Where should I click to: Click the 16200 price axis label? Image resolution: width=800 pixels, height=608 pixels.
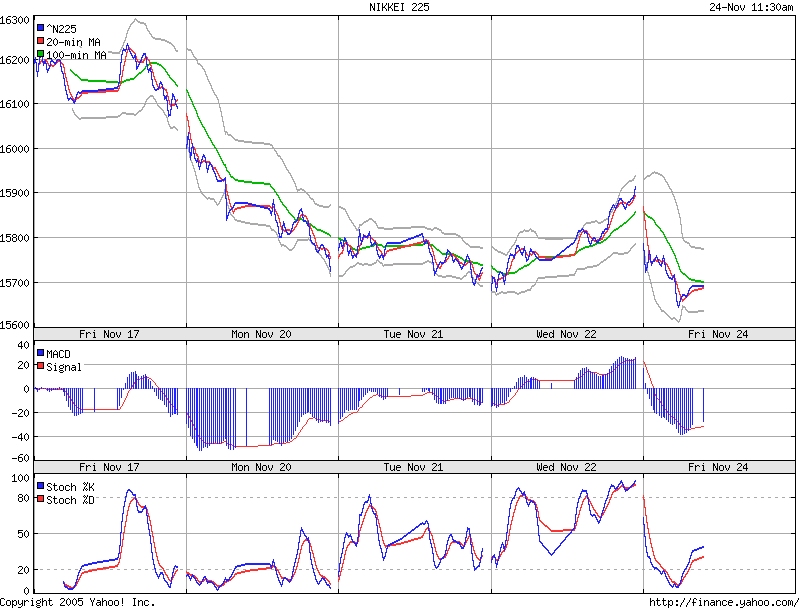(x=15, y=60)
